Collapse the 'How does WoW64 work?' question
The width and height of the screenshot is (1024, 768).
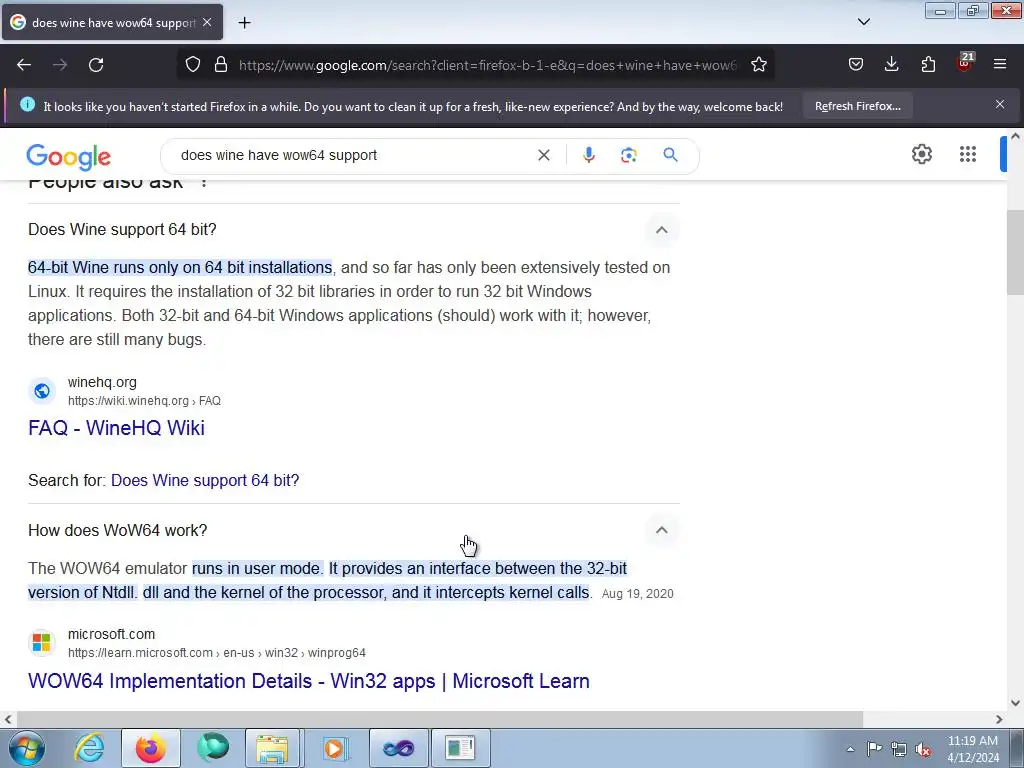click(662, 530)
